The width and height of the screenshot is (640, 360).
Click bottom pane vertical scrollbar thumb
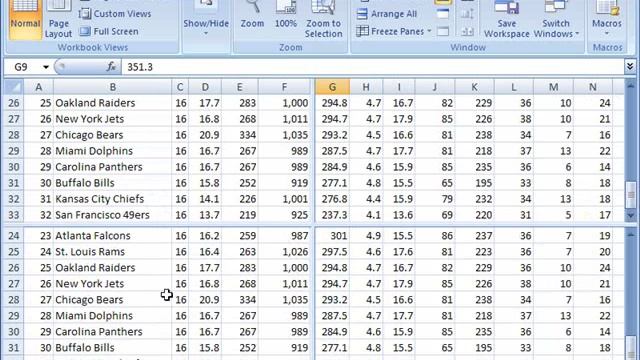[630, 347]
